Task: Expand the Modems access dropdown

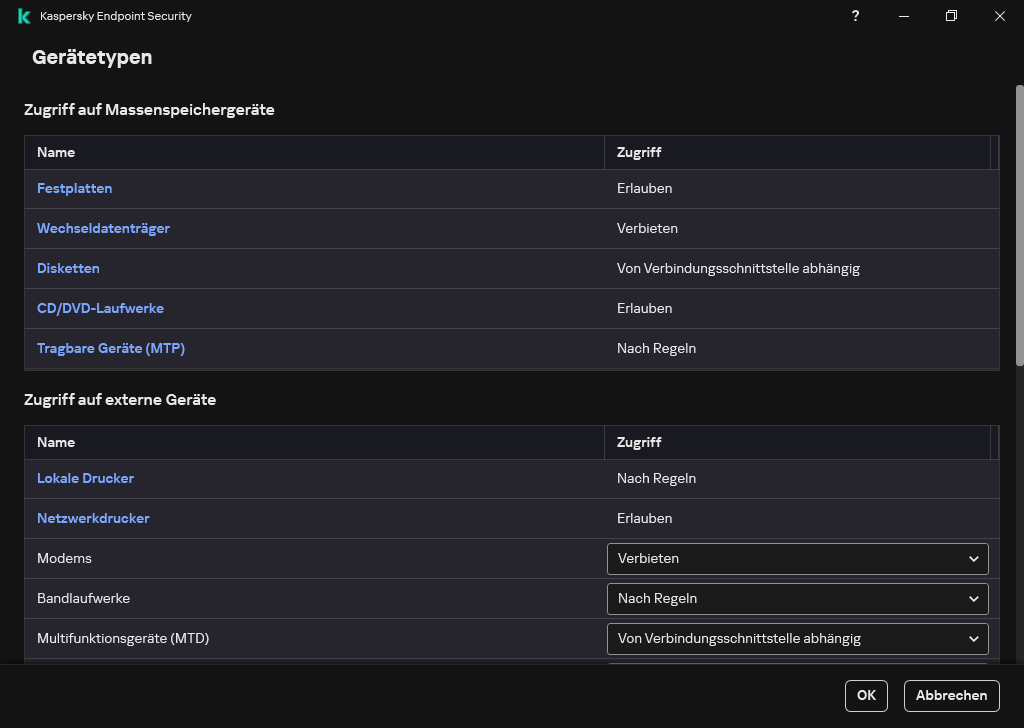Action: [x=797, y=558]
